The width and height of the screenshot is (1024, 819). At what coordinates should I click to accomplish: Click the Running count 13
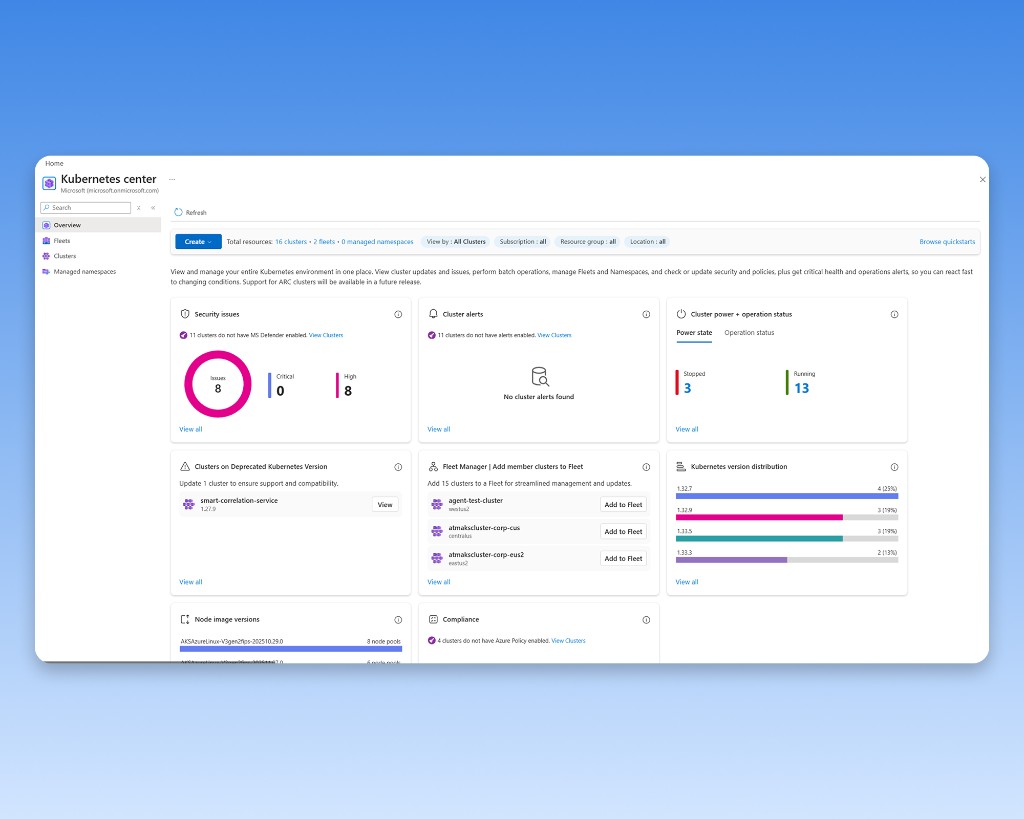(x=801, y=388)
